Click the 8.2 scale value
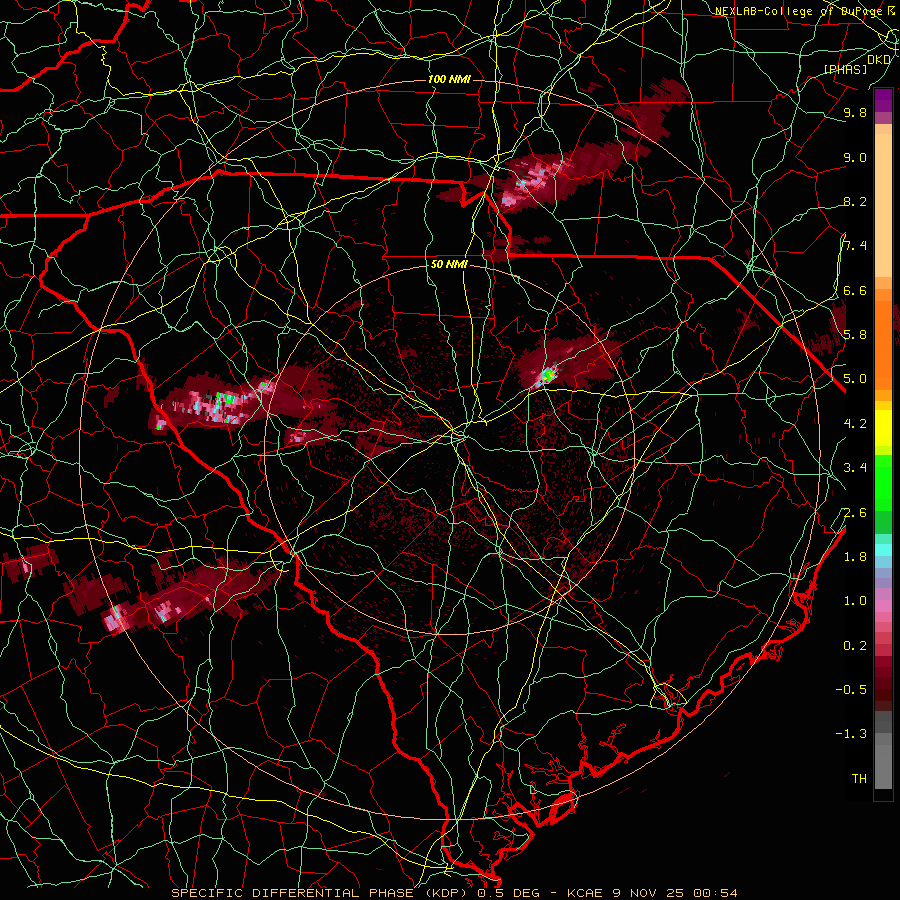 click(x=855, y=201)
